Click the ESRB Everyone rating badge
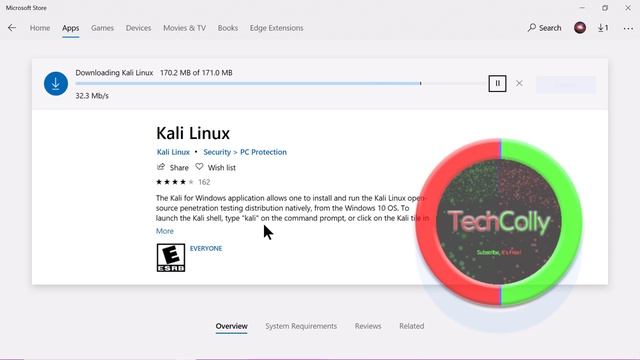Image resolution: width=640 pixels, height=360 pixels. pyautogui.click(x=171, y=258)
